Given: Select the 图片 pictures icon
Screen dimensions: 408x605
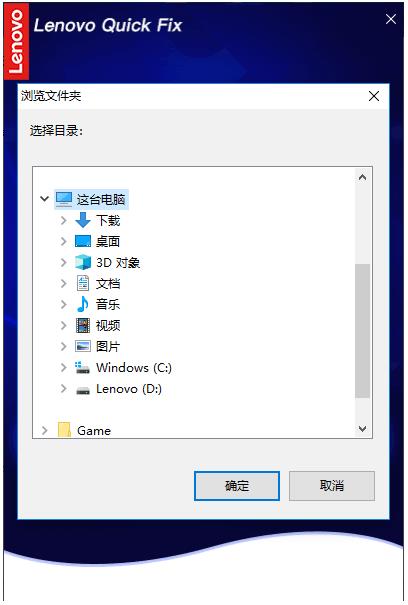Looking at the screenshot, I should (x=83, y=346).
